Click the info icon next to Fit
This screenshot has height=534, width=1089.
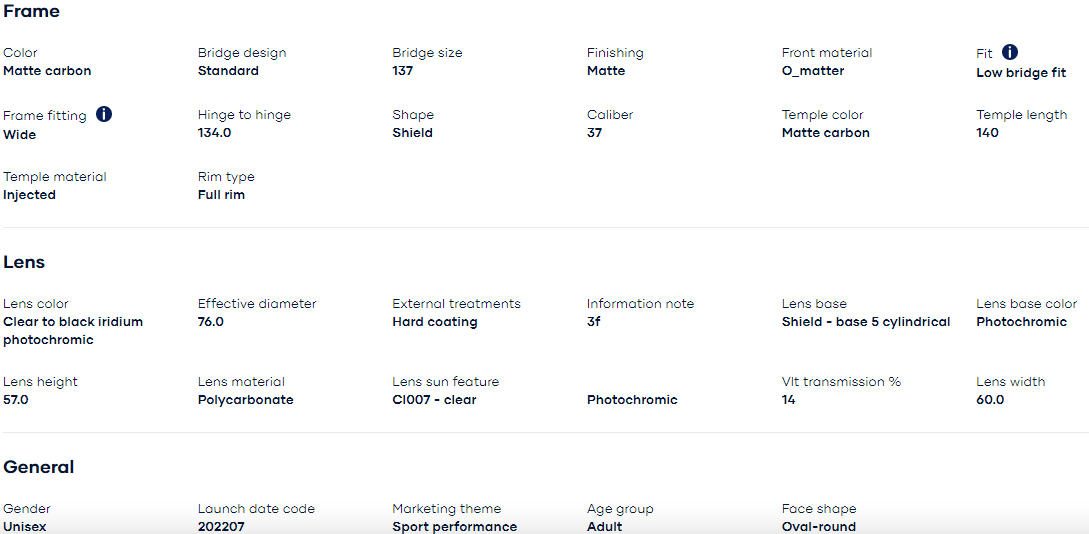pos(1010,52)
